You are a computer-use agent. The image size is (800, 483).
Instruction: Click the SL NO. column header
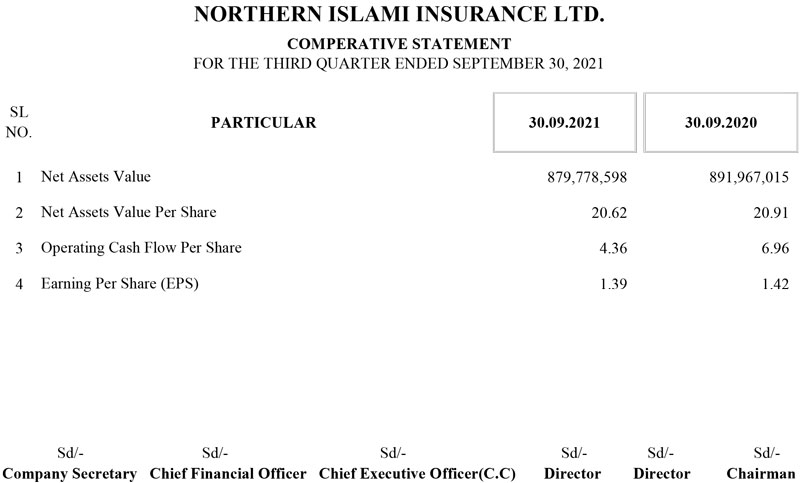pos(19,123)
